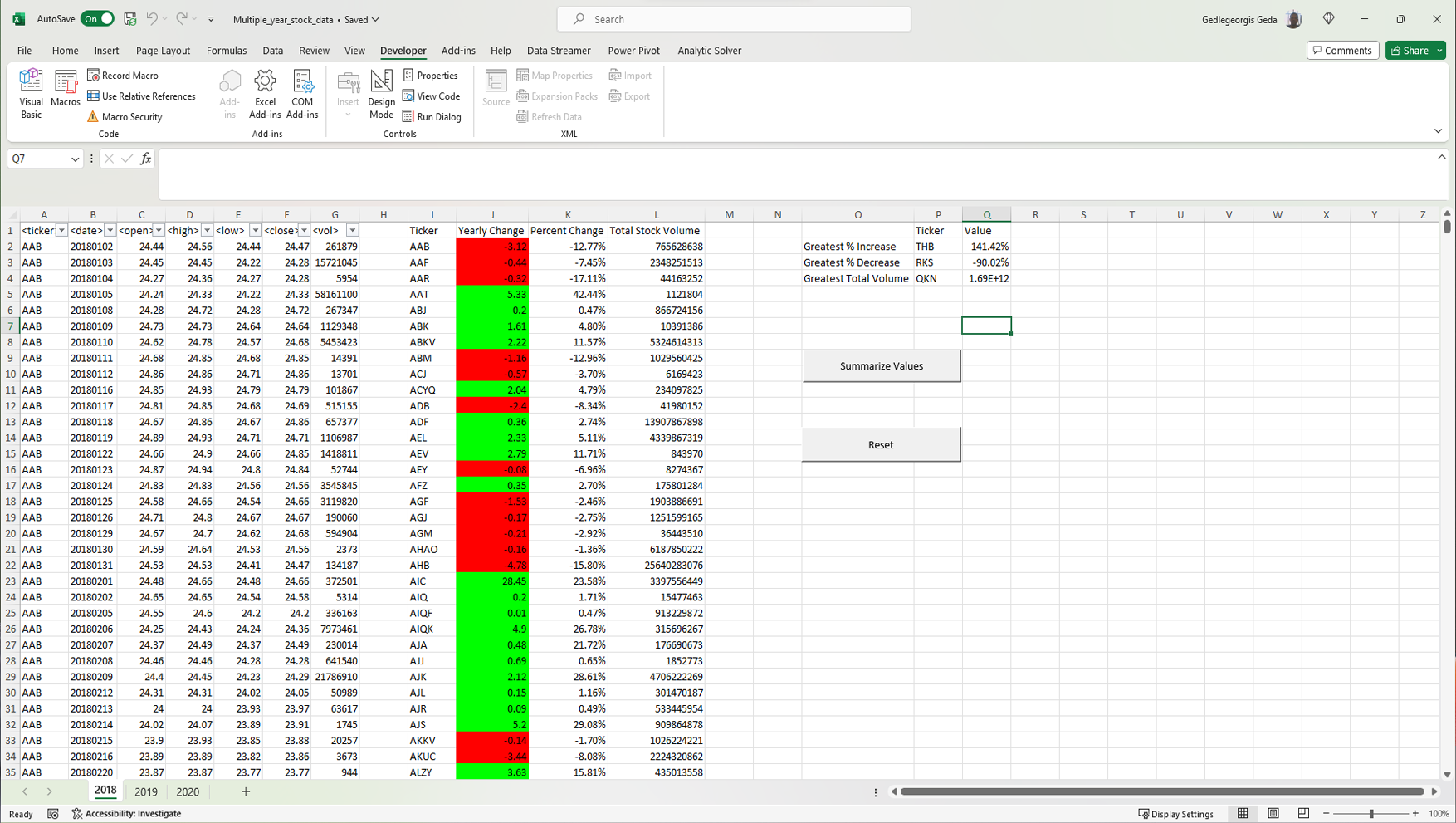Click the Reset button
1456x823 pixels.
[x=881, y=445]
